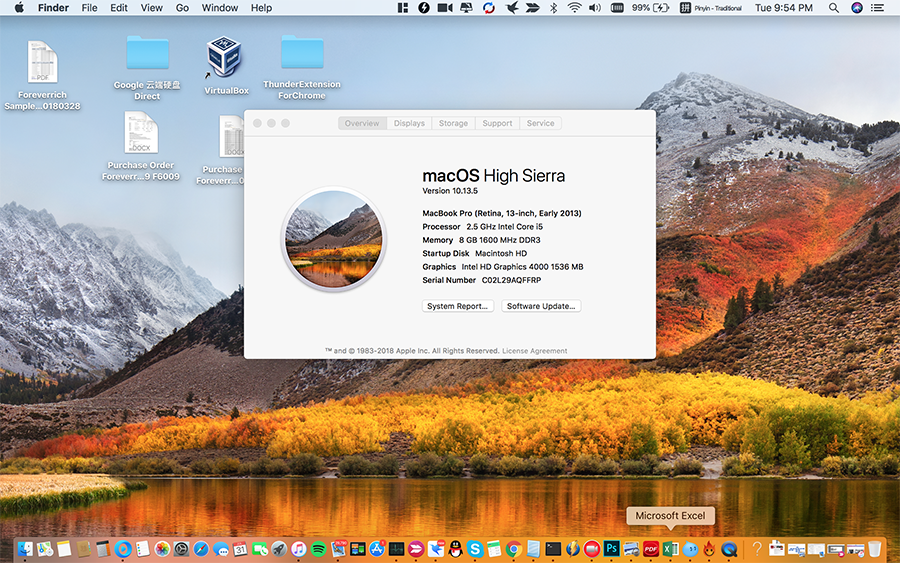
Task: Open Reminders from the Dock
Action: pyautogui.click(x=142, y=549)
